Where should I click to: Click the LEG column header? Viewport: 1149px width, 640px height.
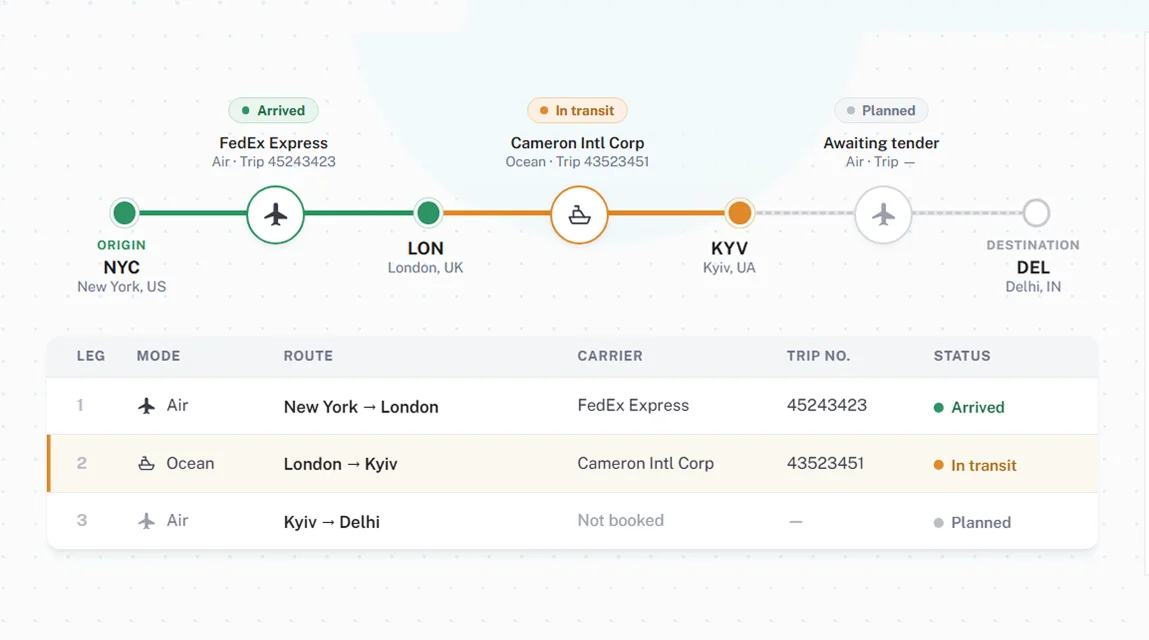point(91,356)
